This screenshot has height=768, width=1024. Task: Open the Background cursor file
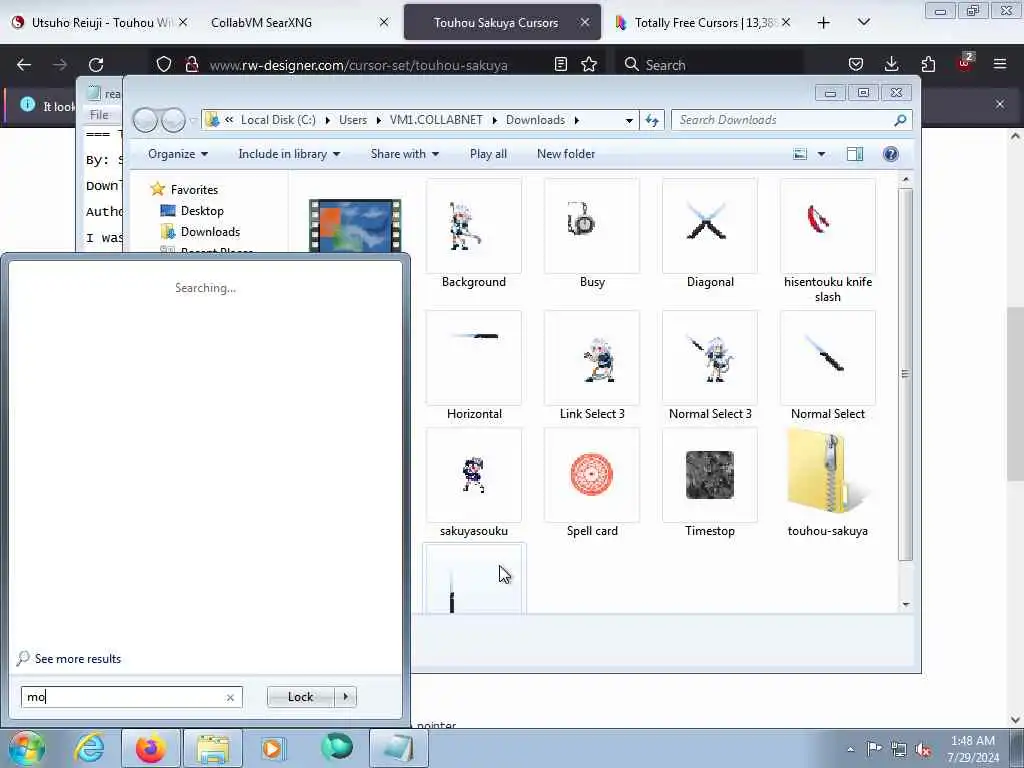(x=473, y=234)
